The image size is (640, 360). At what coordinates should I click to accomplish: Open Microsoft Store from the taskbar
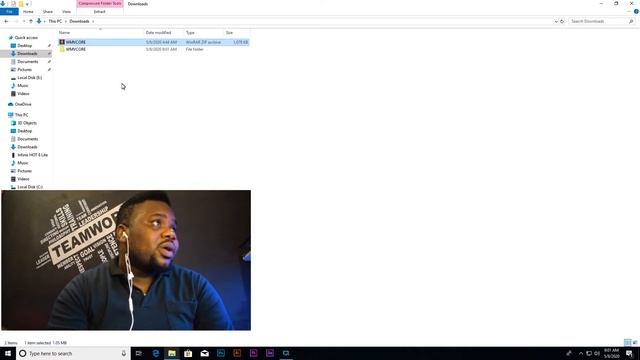tap(188, 353)
